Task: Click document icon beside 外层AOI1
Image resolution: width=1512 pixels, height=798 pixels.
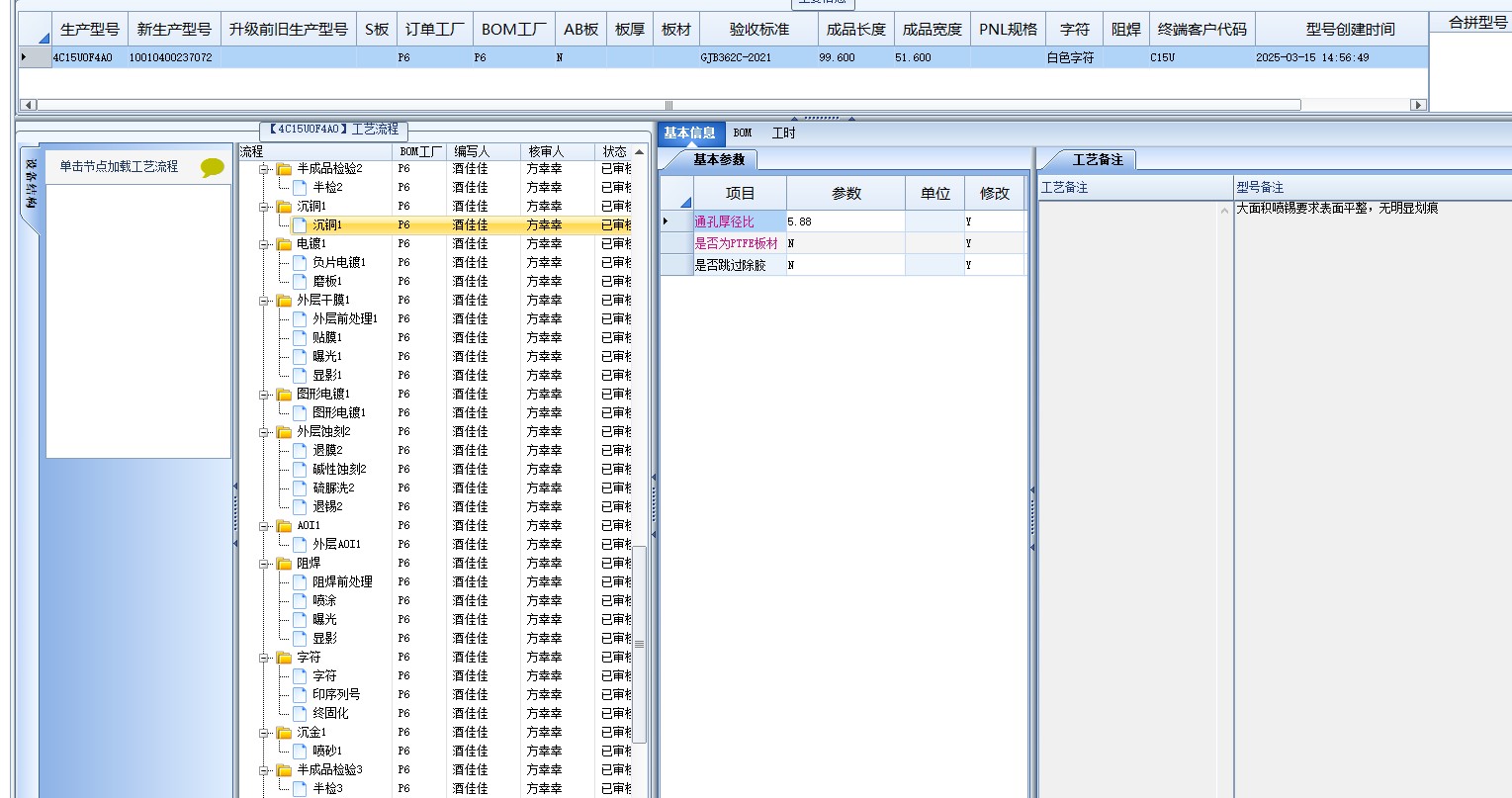Action: coord(300,544)
